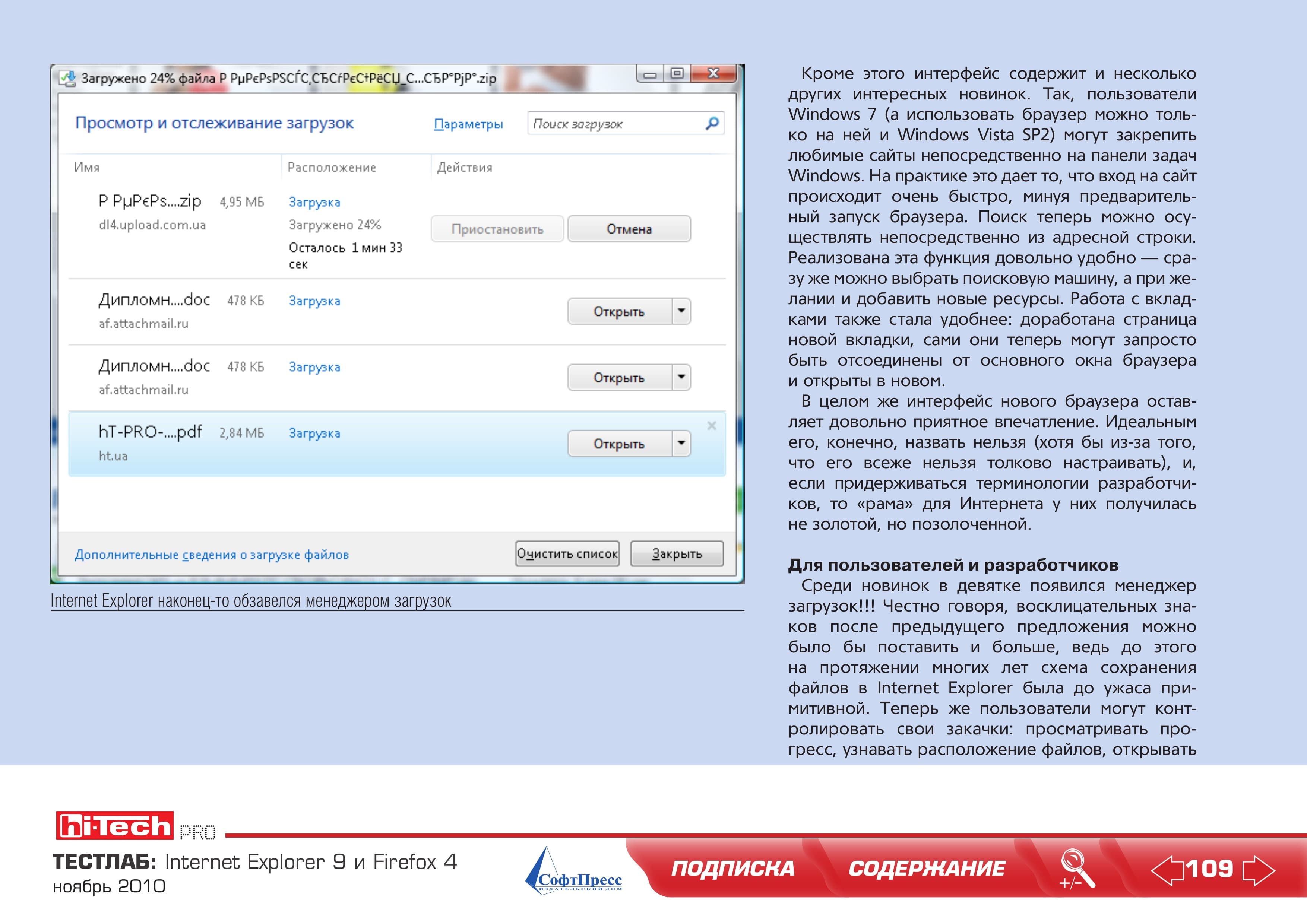The width and height of the screenshot is (1307, 924).
Task: Select the hT-PRO-....pdf file name
Action: [x=150, y=432]
